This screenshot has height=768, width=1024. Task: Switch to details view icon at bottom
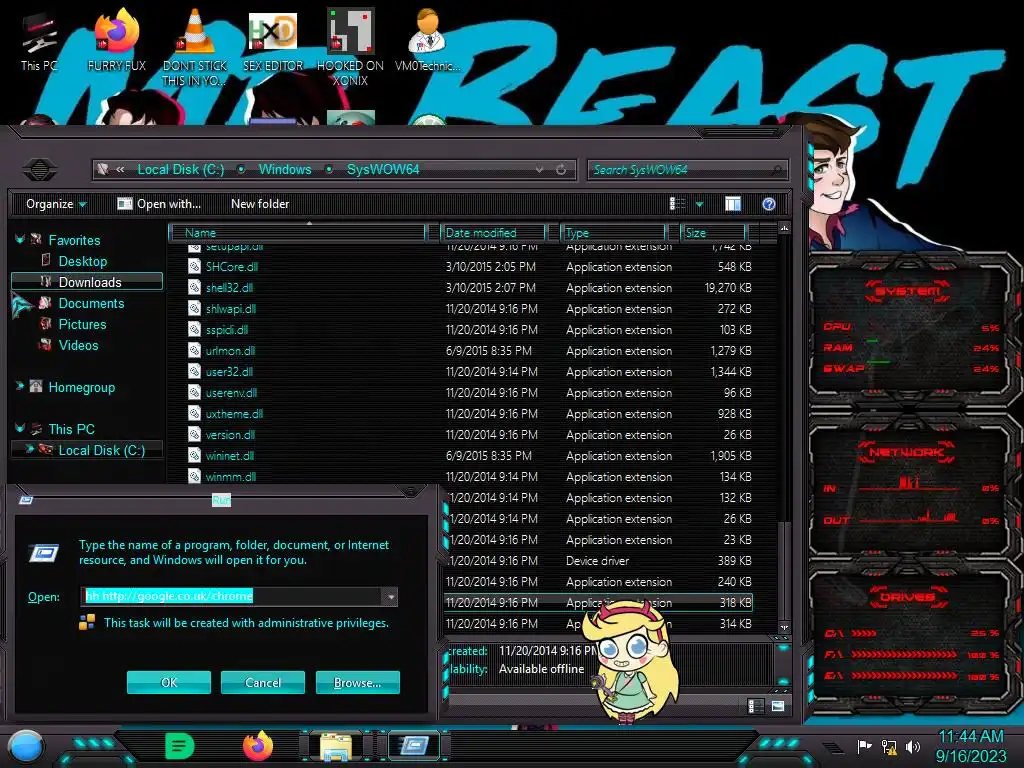point(755,706)
